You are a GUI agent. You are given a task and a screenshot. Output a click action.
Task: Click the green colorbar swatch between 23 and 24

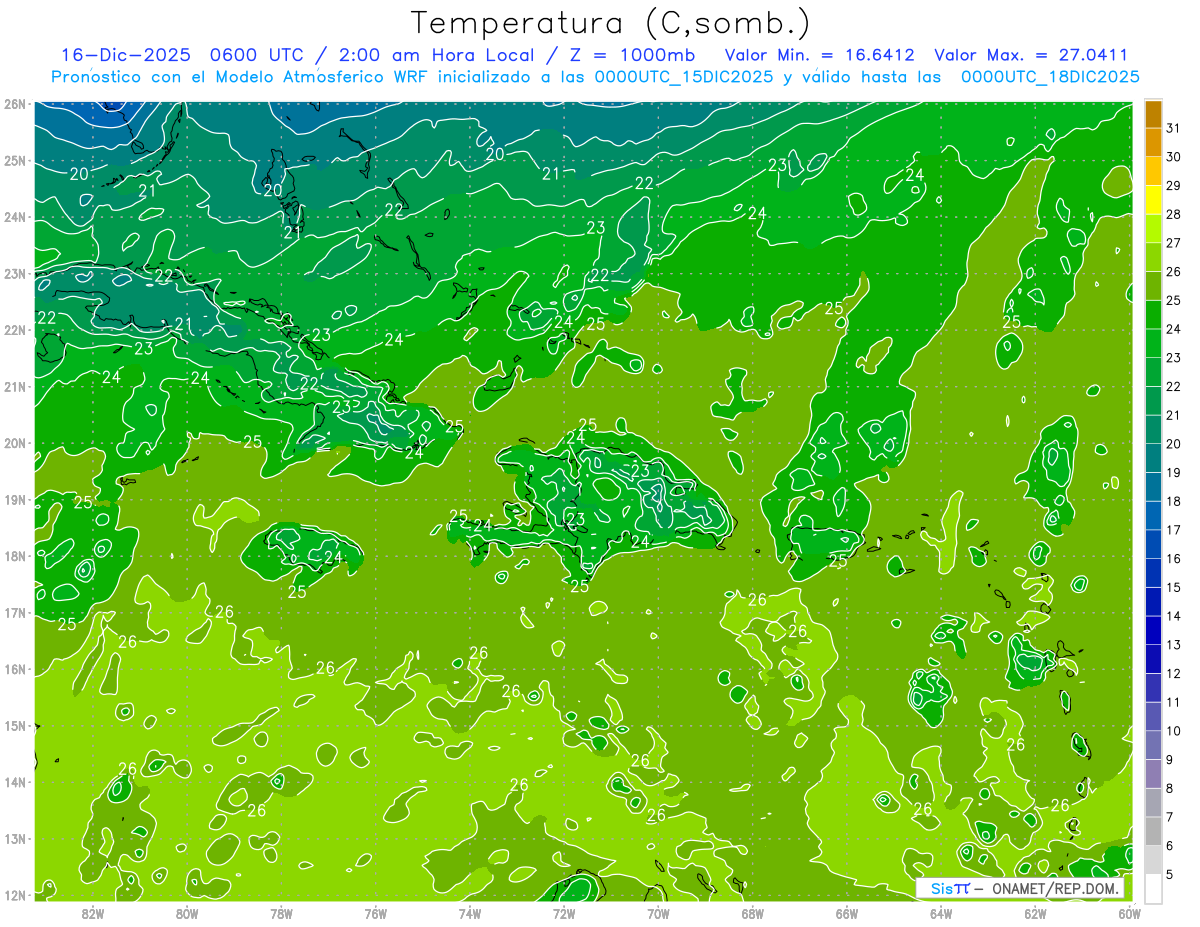(x=1154, y=343)
